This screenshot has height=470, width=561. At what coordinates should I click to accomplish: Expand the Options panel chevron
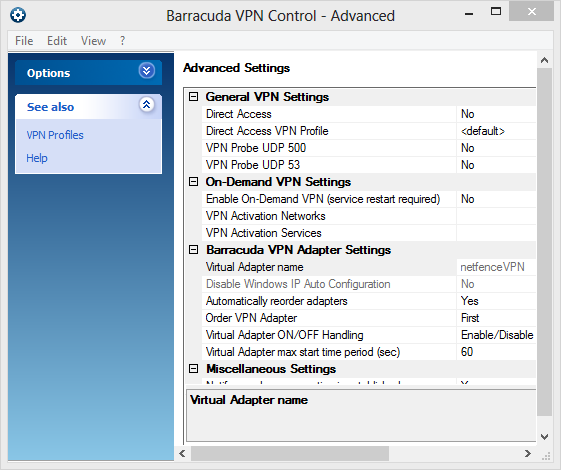[x=147, y=70]
